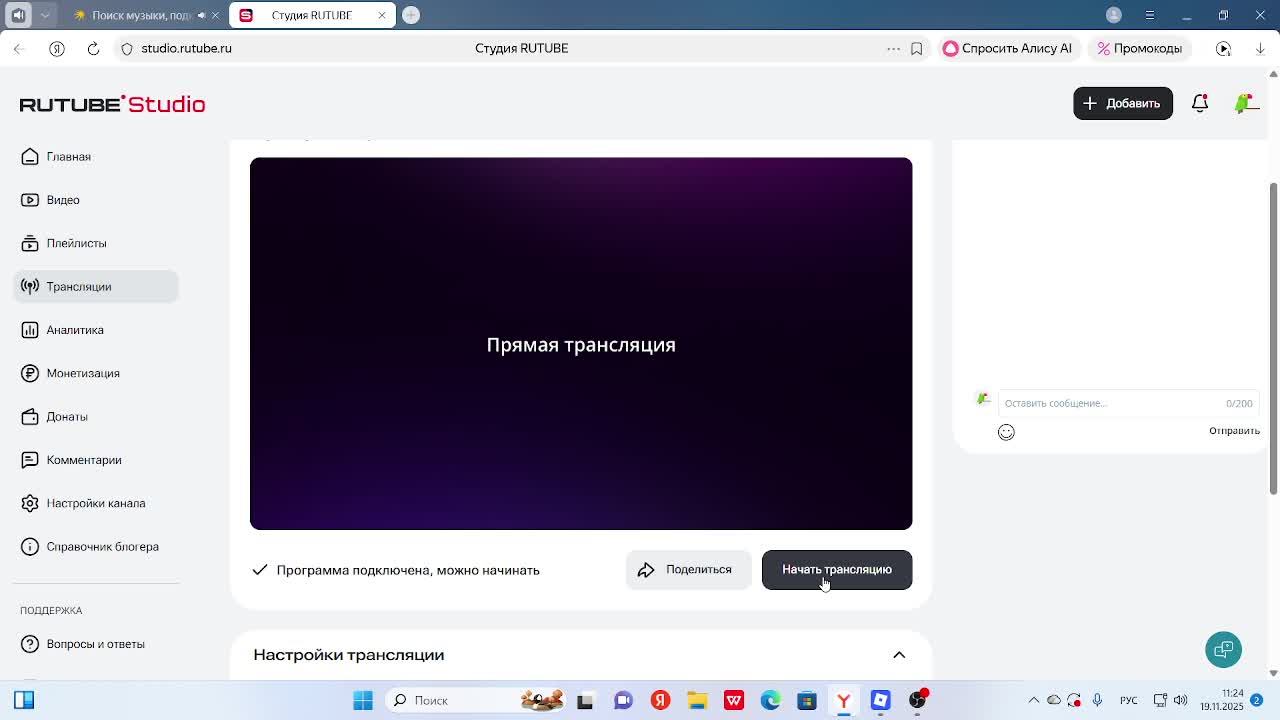Open the Task View taskbar icon

(x=585, y=700)
